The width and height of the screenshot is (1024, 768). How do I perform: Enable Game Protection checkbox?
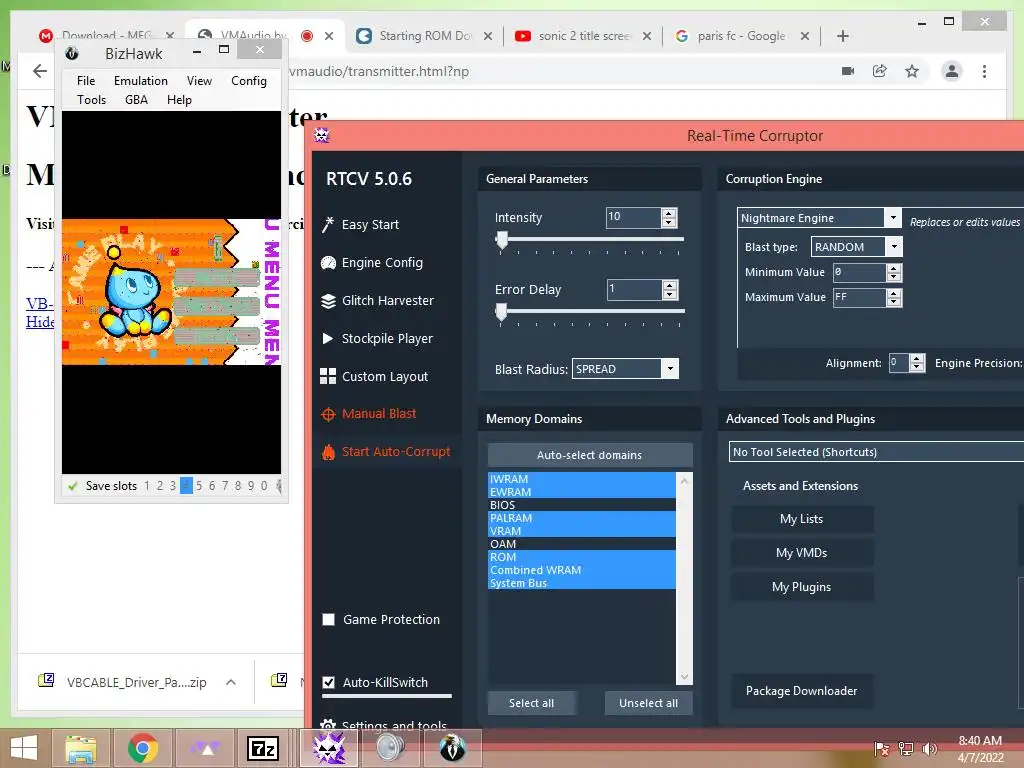pos(328,620)
